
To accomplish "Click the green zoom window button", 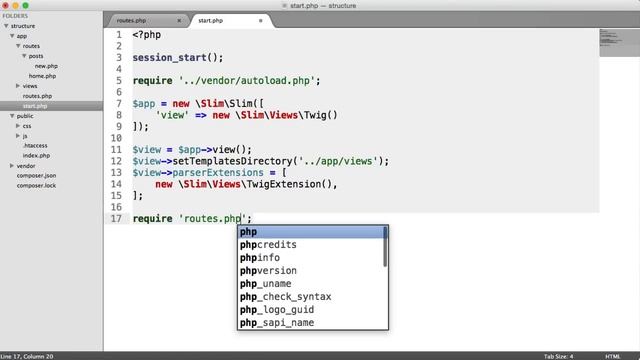I will [x=25, y=5].
